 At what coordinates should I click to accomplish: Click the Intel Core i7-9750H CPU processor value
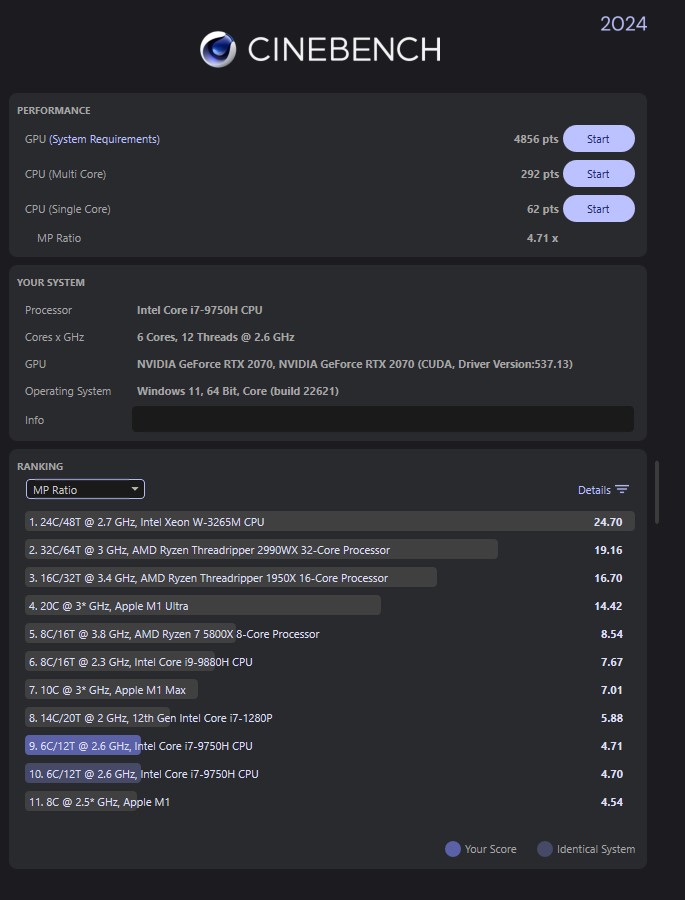point(199,310)
